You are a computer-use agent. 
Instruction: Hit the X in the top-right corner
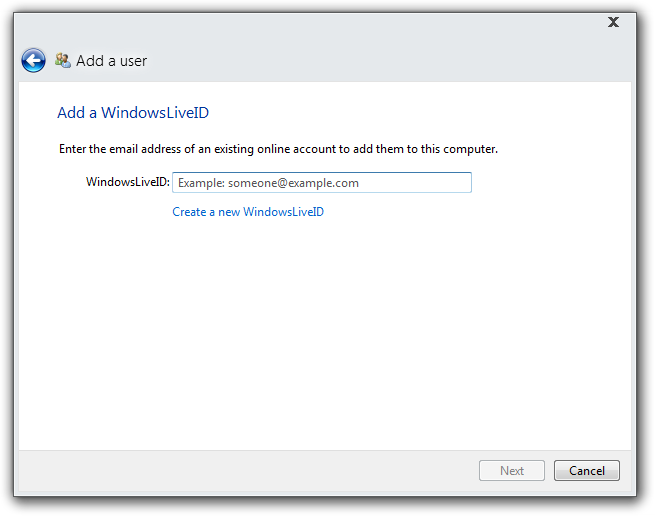(x=613, y=22)
